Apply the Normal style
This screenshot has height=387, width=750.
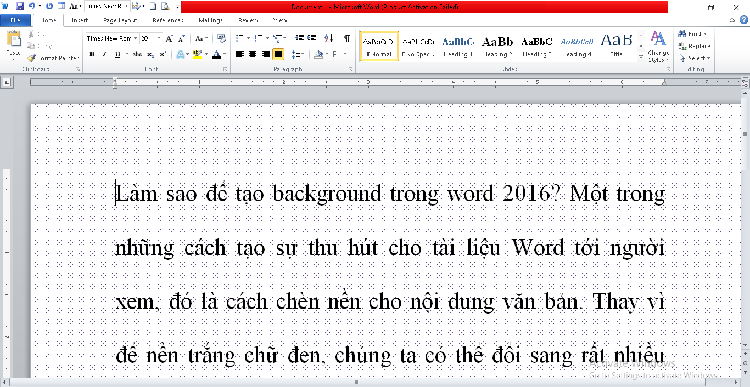pyautogui.click(x=378, y=46)
